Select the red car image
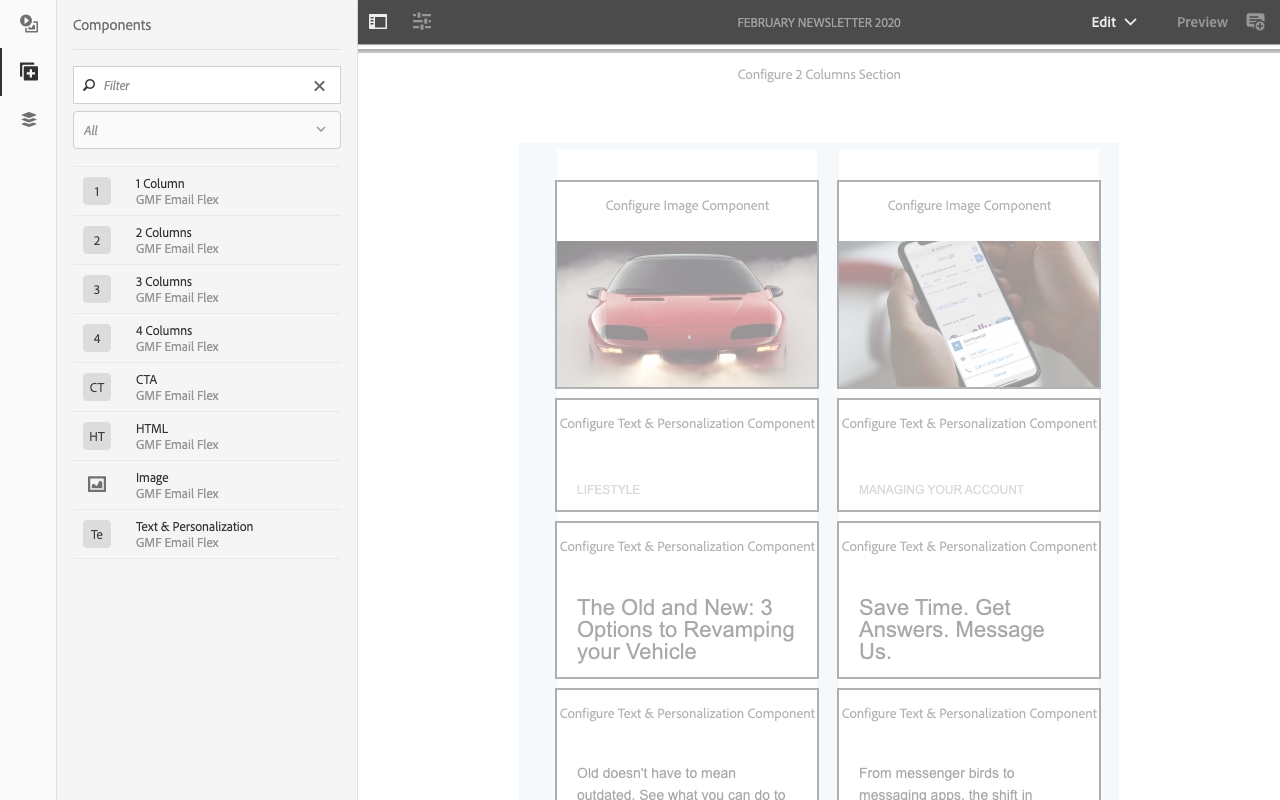Viewport: 1280px width, 800px height. 687,314
